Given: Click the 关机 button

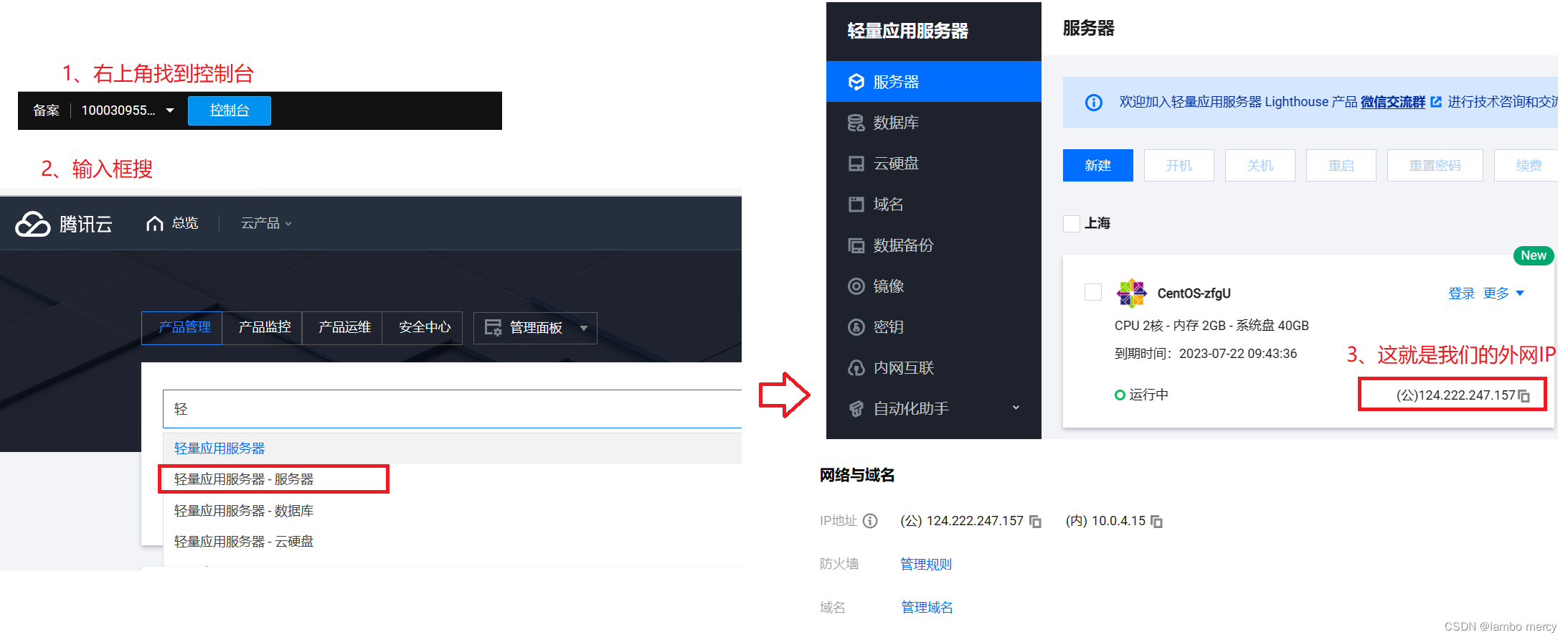Looking at the screenshot, I should pos(1260,166).
